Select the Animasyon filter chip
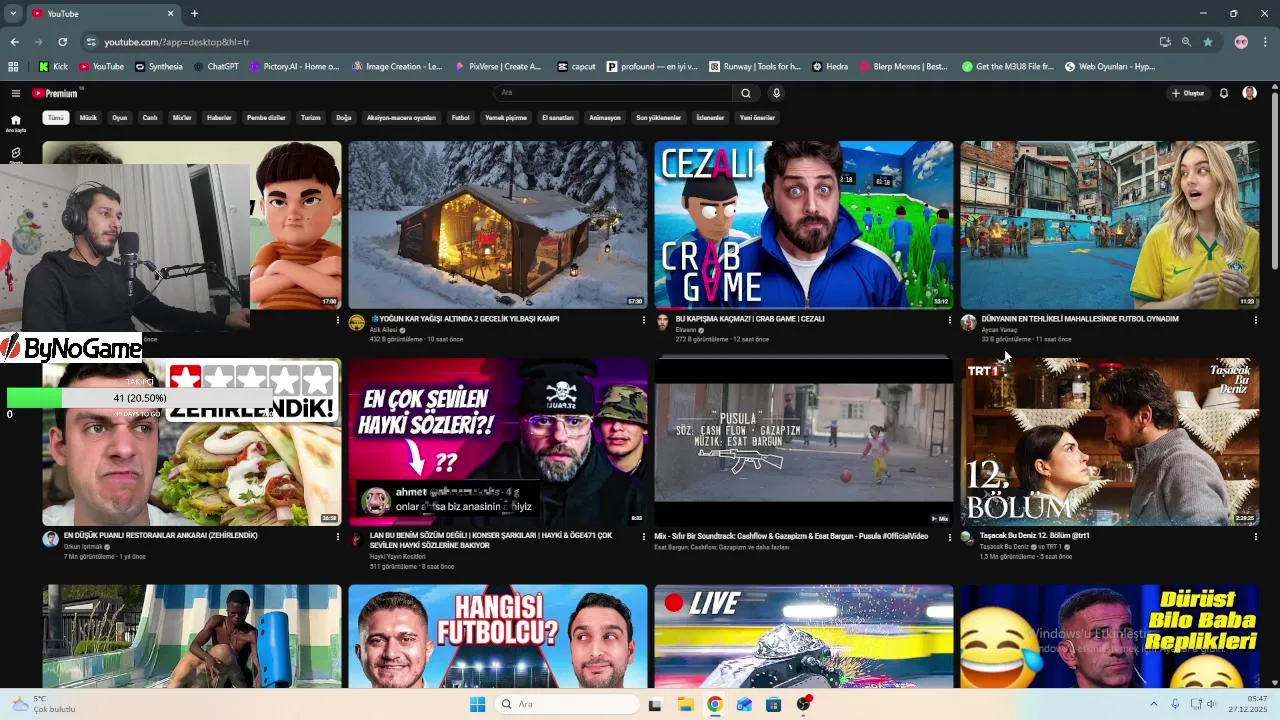The width and height of the screenshot is (1280, 720). coord(605,117)
